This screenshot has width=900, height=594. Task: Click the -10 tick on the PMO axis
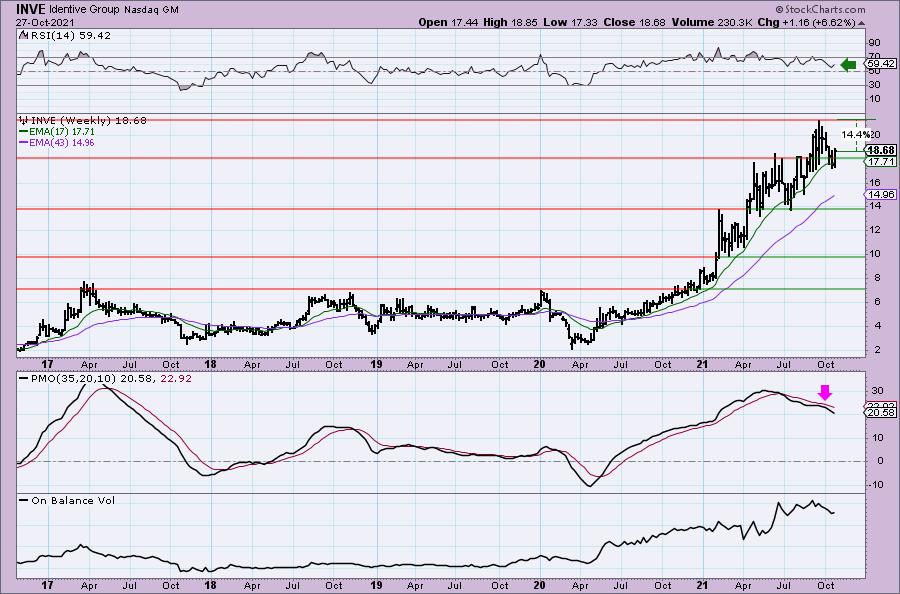(x=876, y=485)
